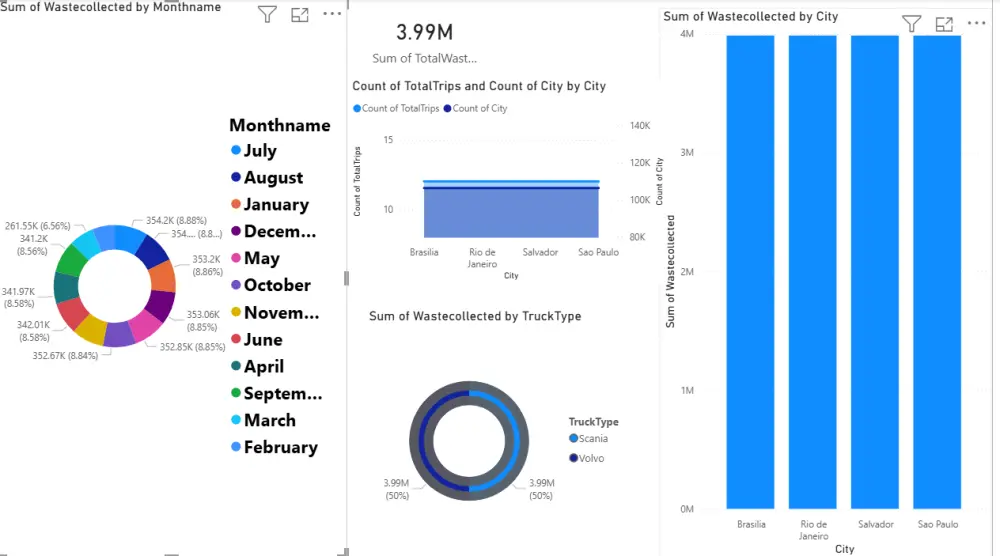
Task: Click the 353.06K (8.85%) donut label
Action: (203, 321)
